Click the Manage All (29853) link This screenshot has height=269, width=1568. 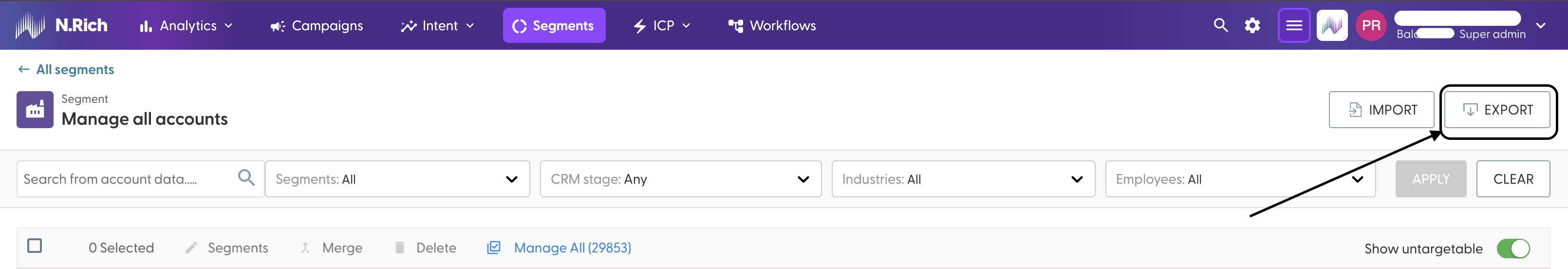point(572,248)
